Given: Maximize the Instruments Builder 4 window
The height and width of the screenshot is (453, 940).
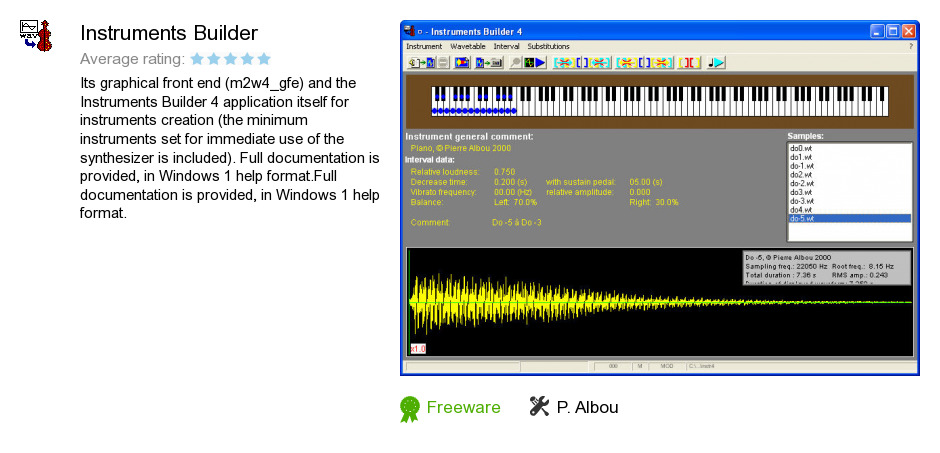Looking at the screenshot, I should 893,31.
